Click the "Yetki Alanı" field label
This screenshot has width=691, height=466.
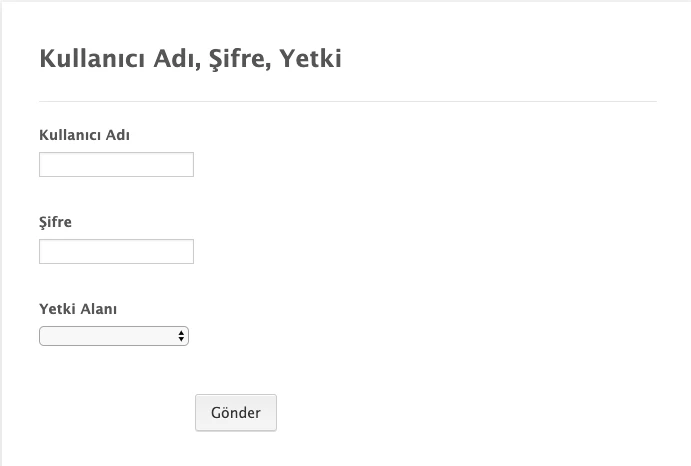click(x=78, y=309)
